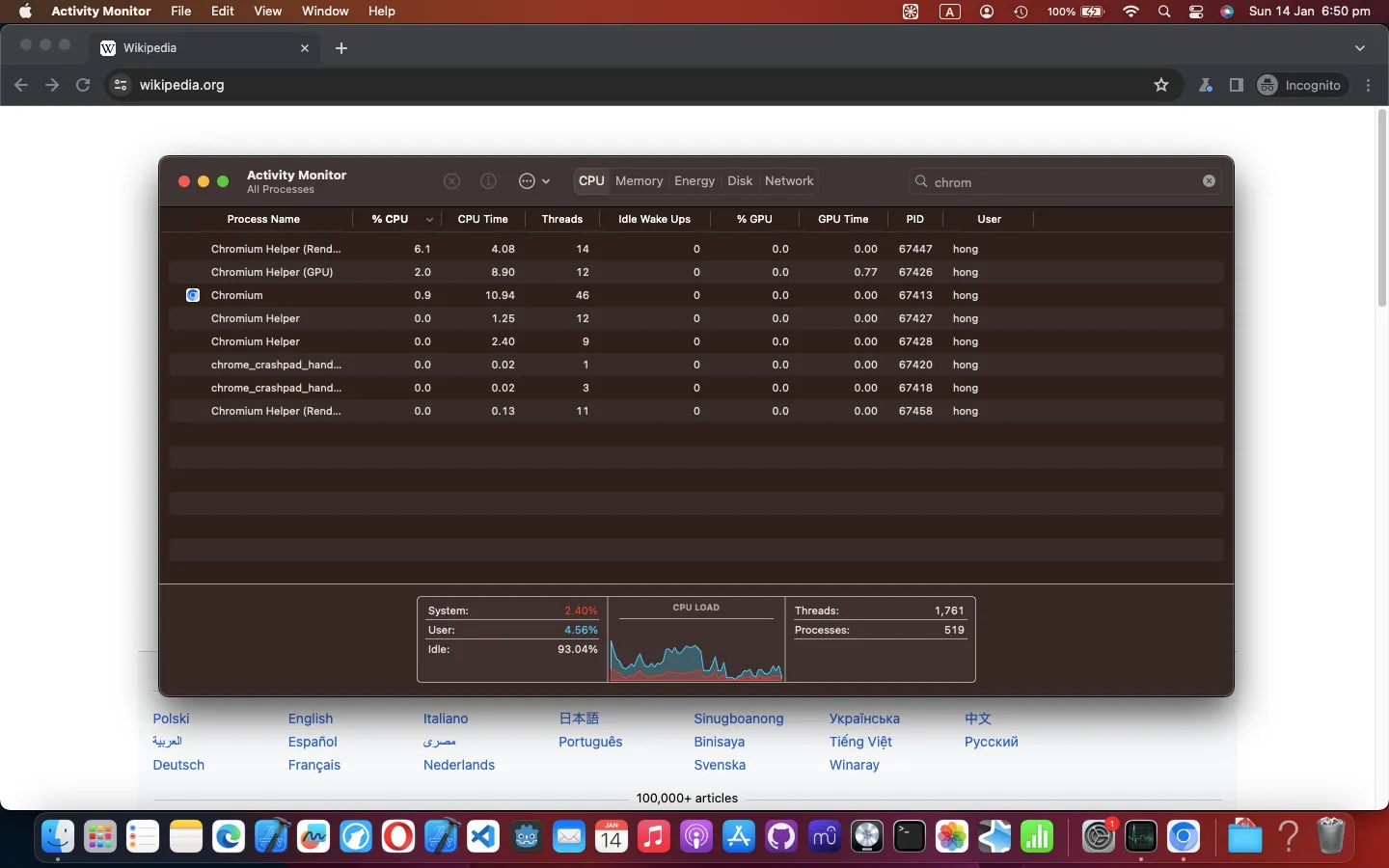Viewport: 1389px width, 868px height.
Task: Open Music app from the dock
Action: coord(654,836)
